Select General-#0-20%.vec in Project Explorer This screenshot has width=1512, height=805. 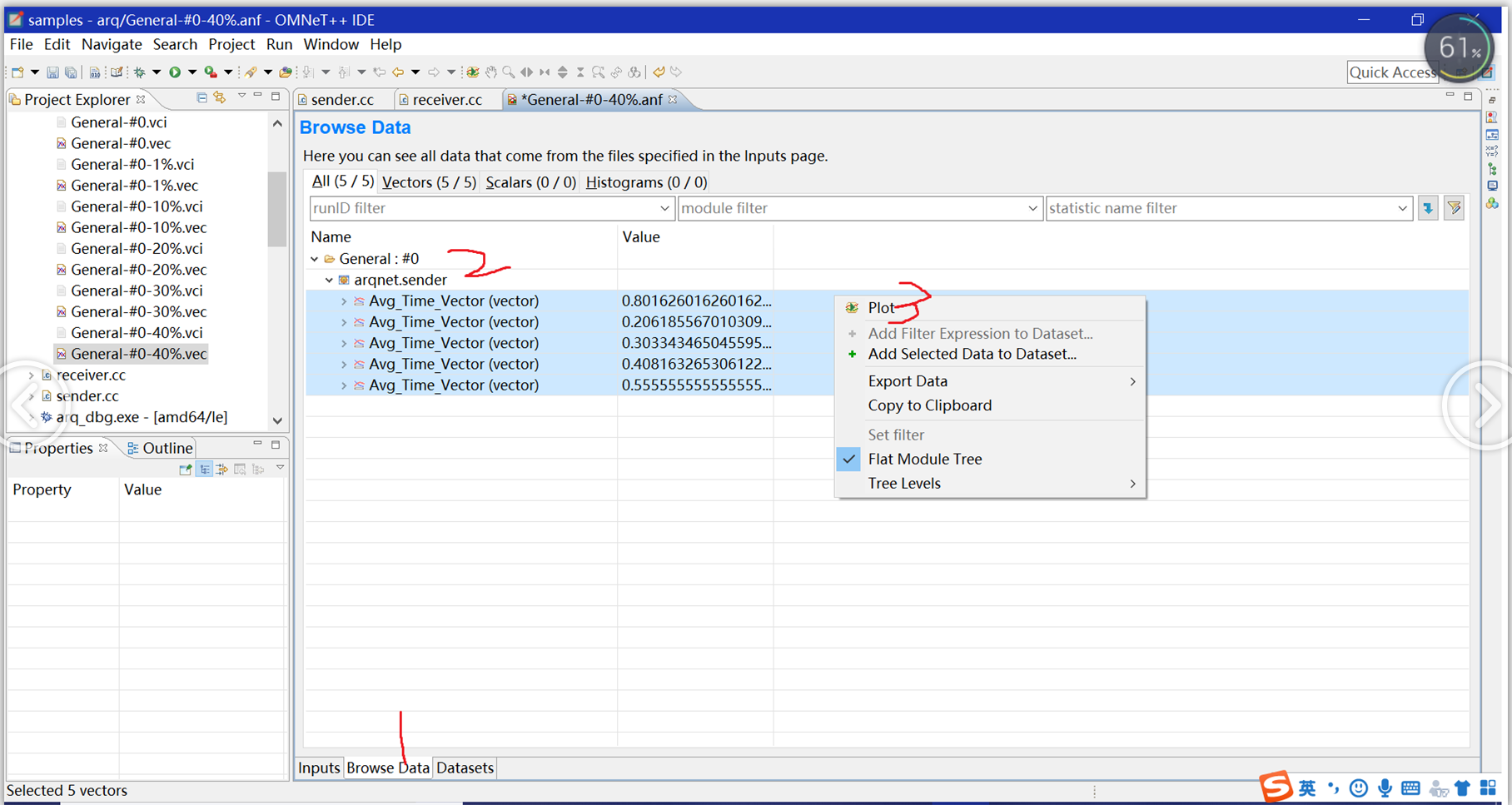coord(138,270)
